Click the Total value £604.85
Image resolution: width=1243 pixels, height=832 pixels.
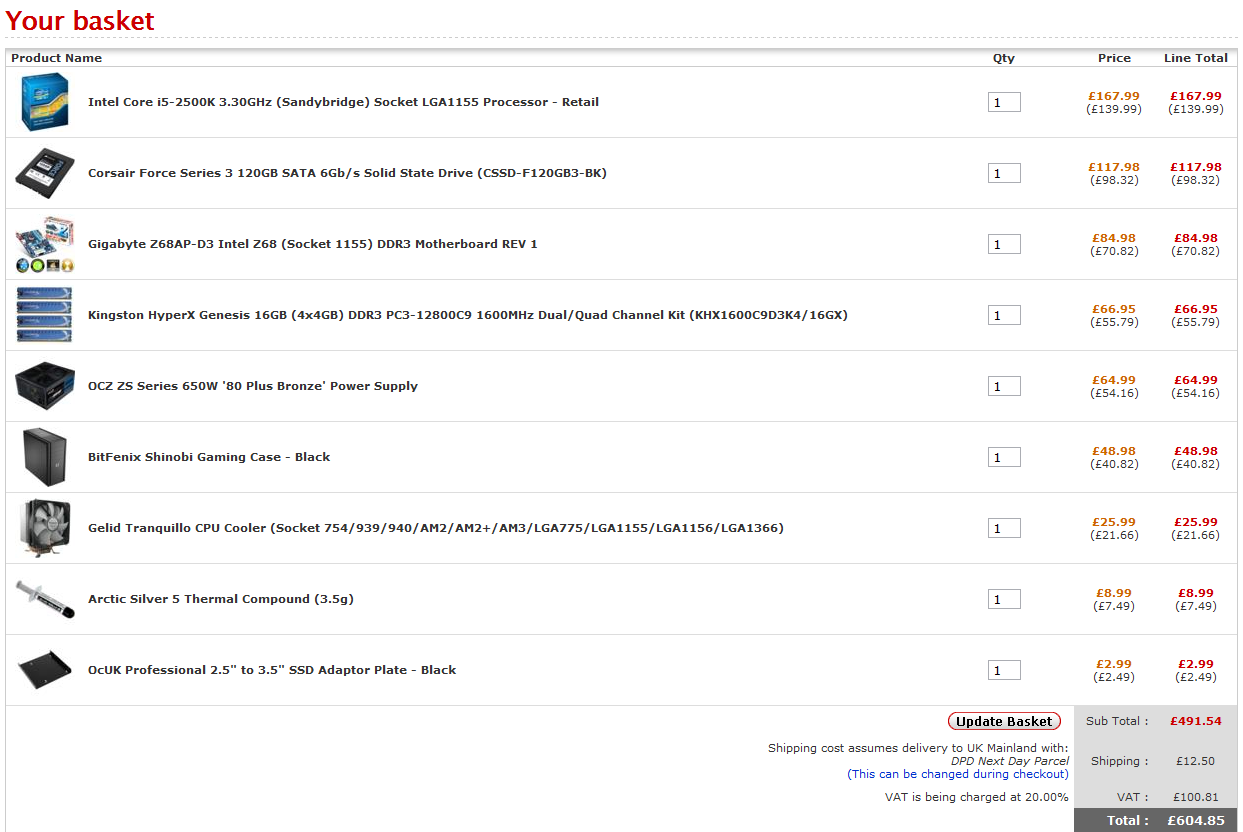point(1196,820)
